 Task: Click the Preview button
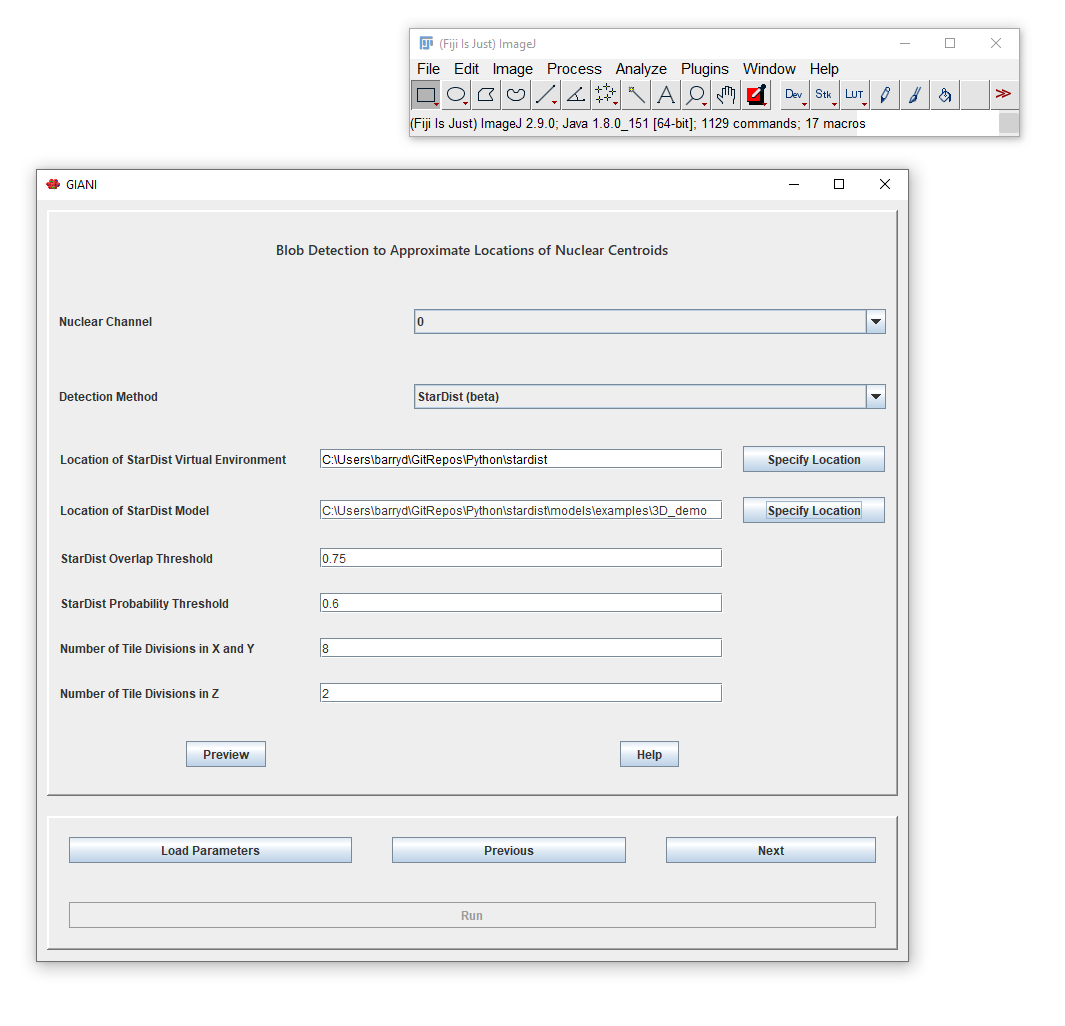point(226,754)
